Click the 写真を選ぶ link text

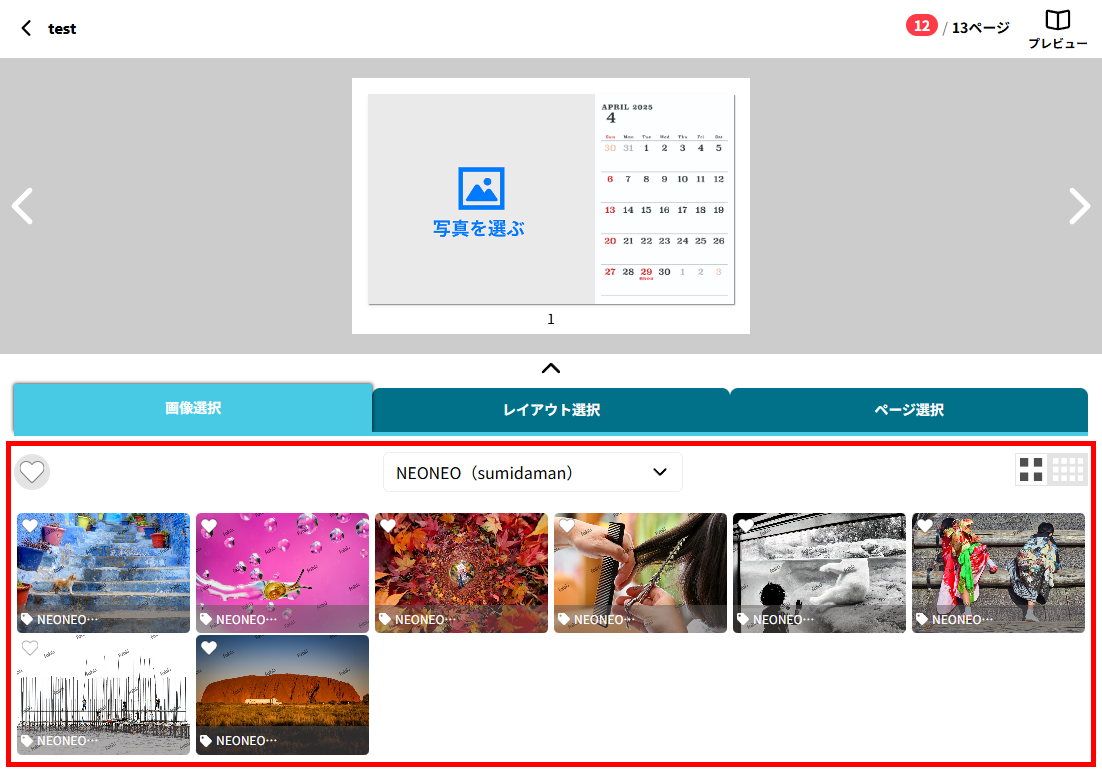pos(479,229)
